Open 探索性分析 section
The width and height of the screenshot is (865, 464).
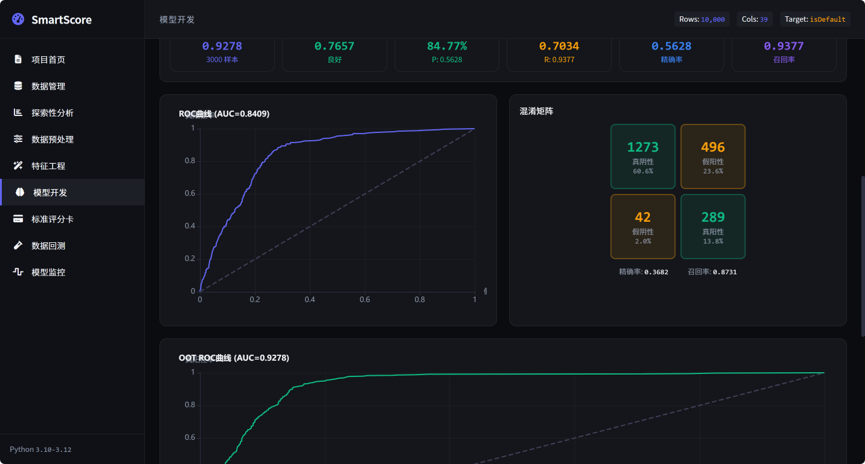click(72, 113)
